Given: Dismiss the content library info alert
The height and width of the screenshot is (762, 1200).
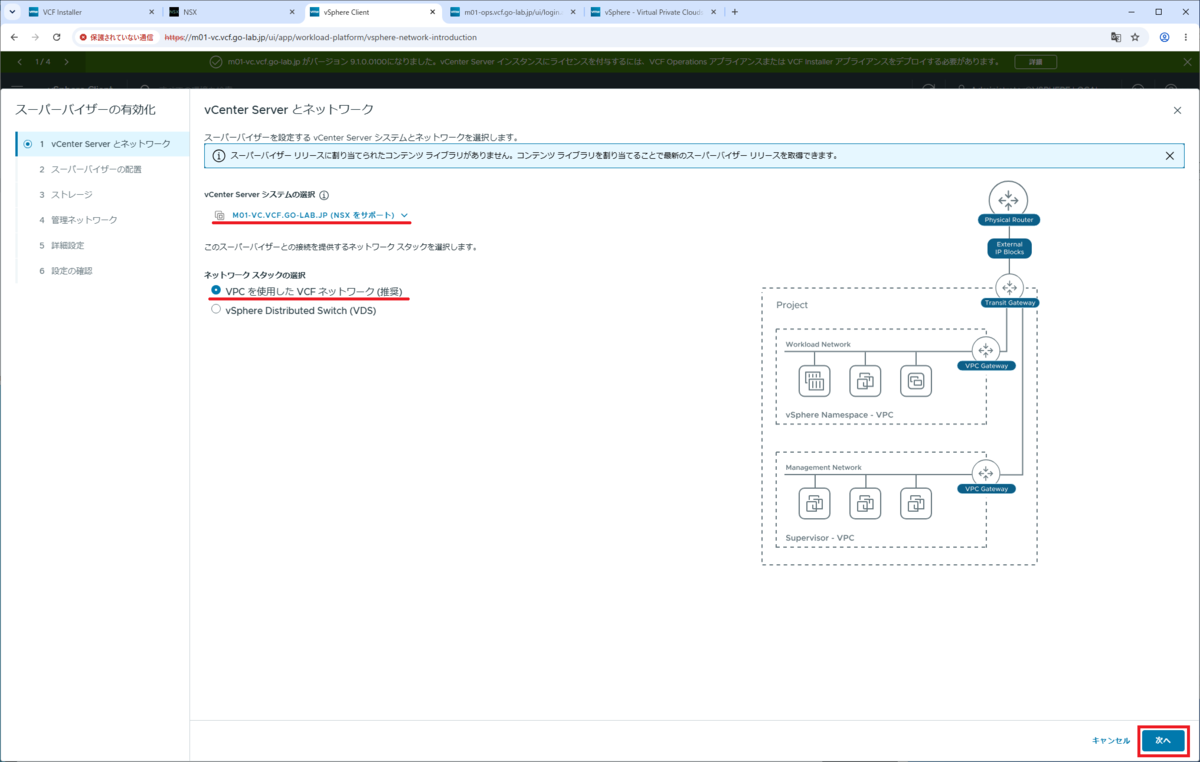Looking at the screenshot, I should (1170, 156).
